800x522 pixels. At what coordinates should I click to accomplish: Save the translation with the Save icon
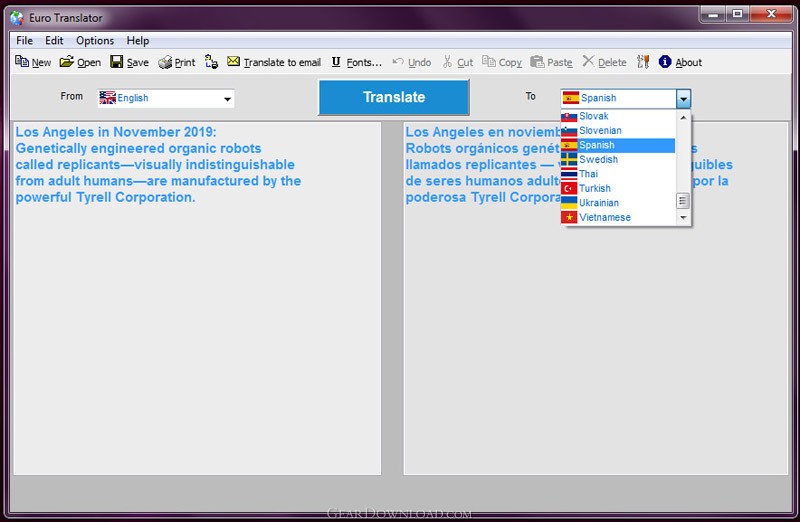click(x=116, y=62)
